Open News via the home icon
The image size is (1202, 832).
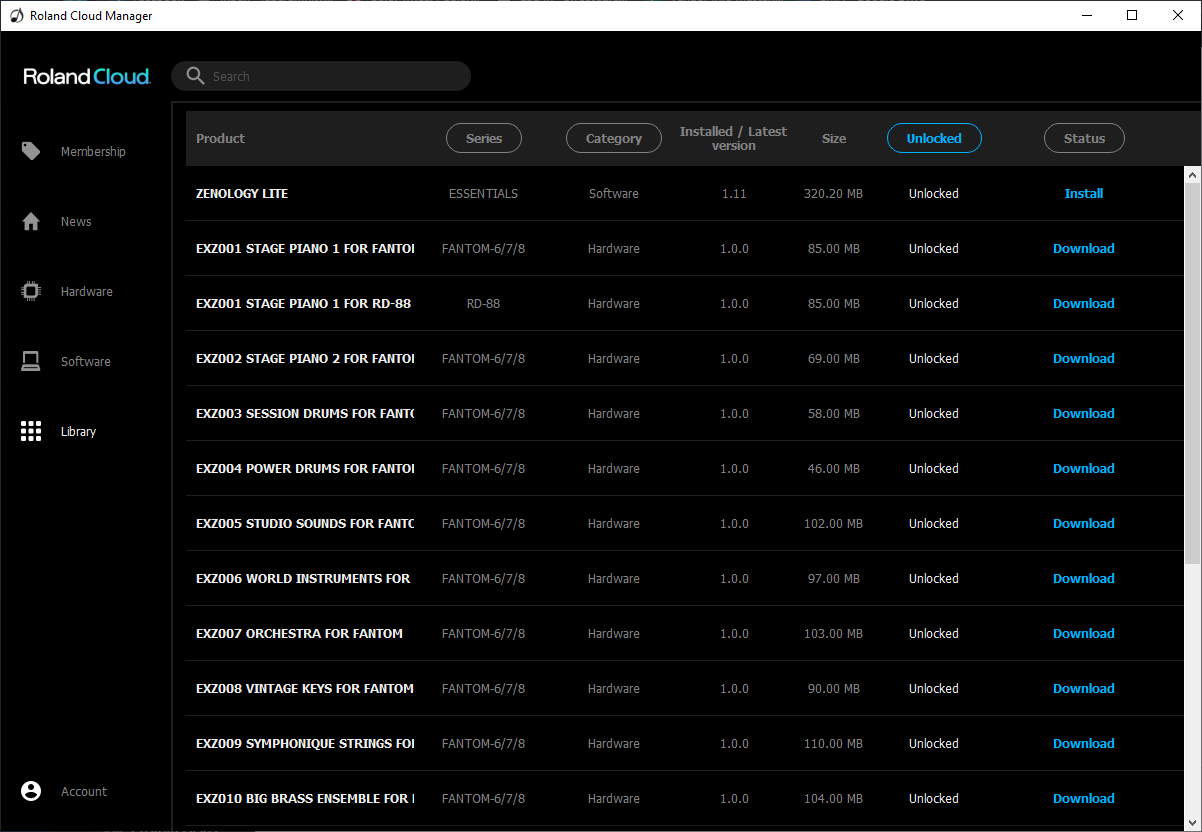(31, 221)
